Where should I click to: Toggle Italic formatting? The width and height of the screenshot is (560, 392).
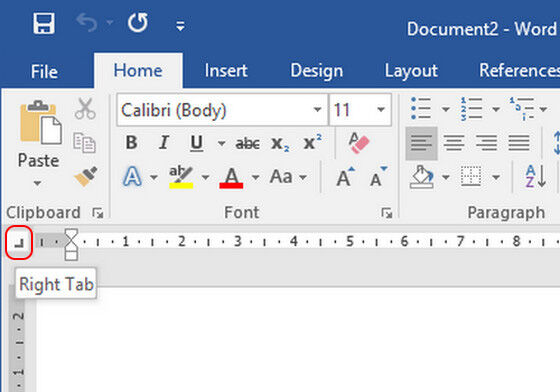click(x=164, y=143)
